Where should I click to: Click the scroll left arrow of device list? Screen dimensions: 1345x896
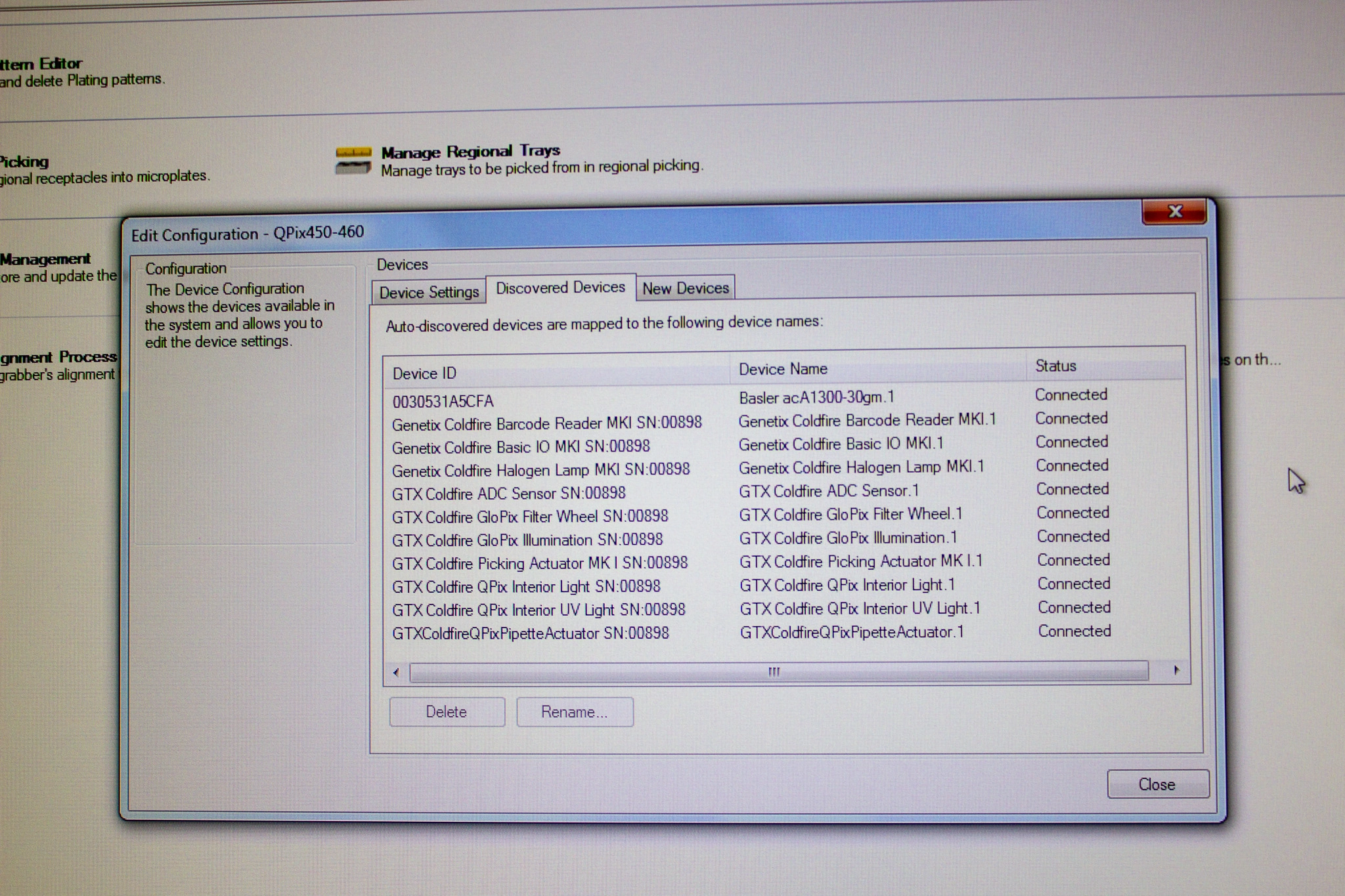click(x=396, y=672)
